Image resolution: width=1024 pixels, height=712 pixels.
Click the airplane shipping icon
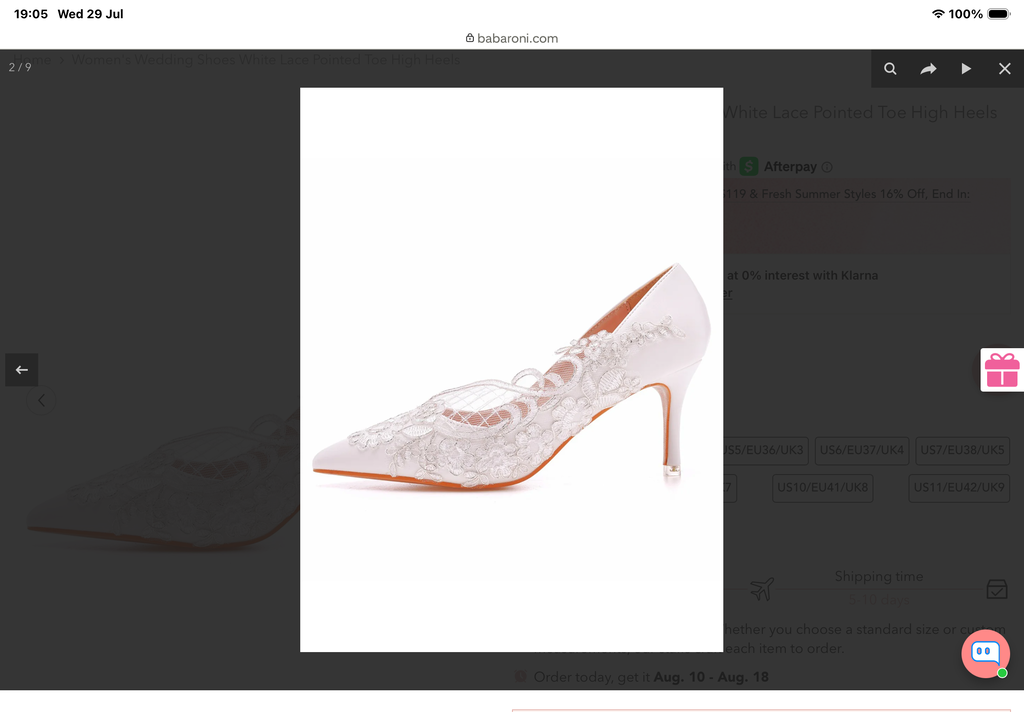click(x=762, y=589)
